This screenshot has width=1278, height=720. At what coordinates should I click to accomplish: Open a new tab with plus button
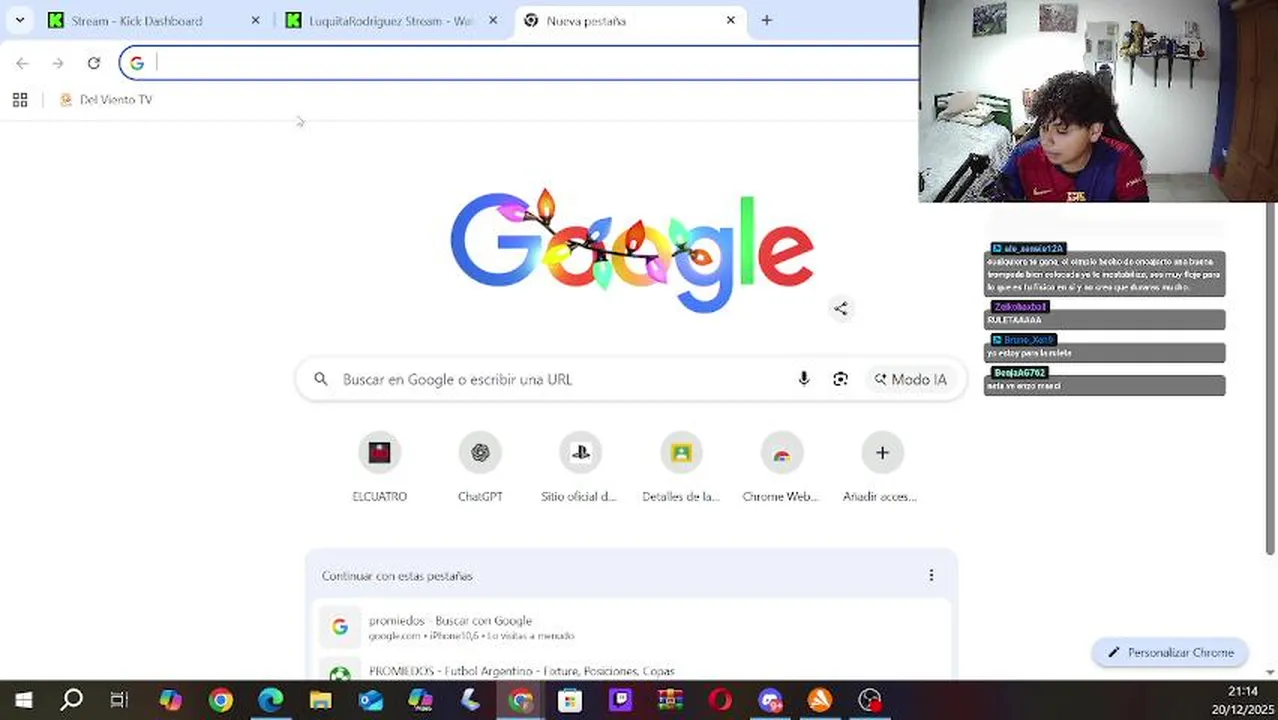tap(766, 20)
